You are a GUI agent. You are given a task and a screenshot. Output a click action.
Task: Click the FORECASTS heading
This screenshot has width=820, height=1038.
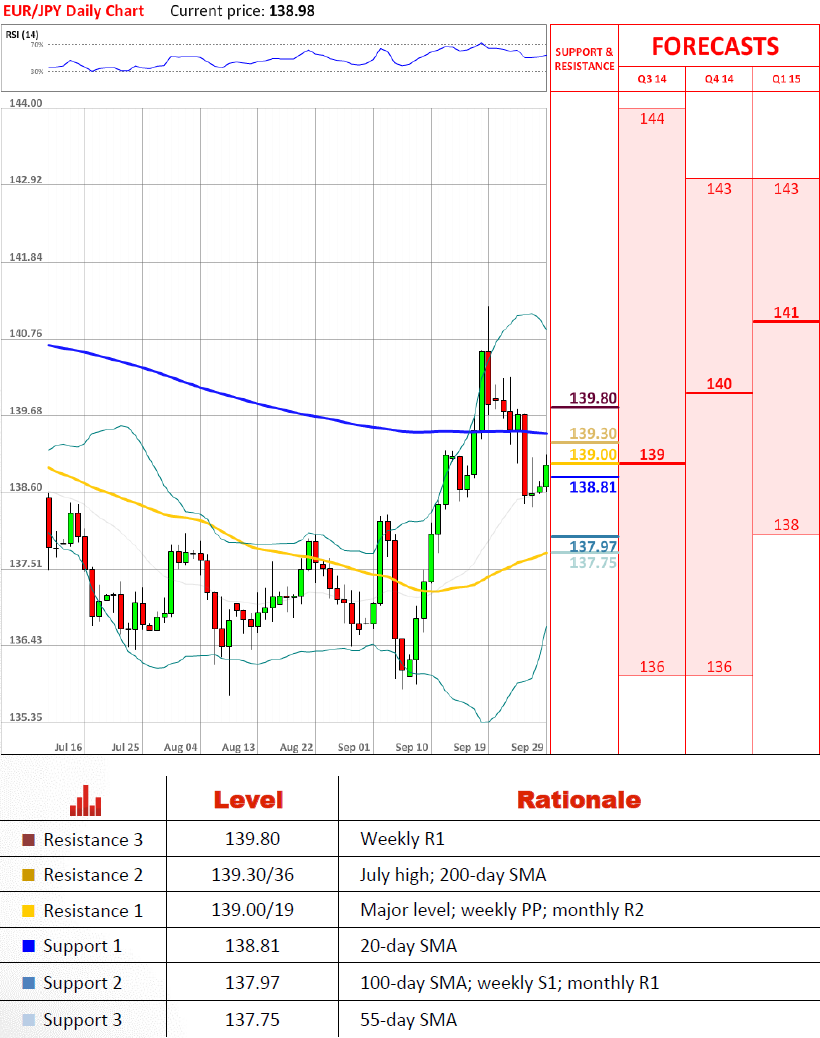[715, 46]
